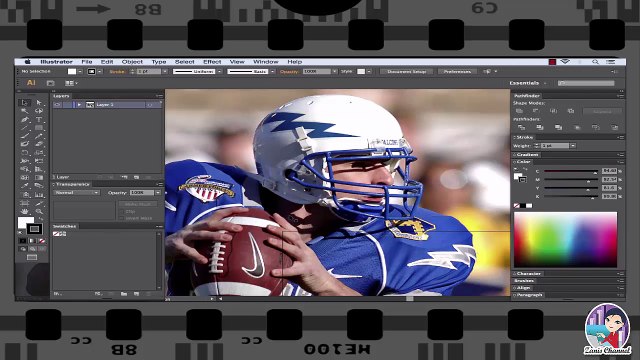Screen dimensions: 640x360
Task: Select the Mesh tool
Action: (x=24, y=178)
